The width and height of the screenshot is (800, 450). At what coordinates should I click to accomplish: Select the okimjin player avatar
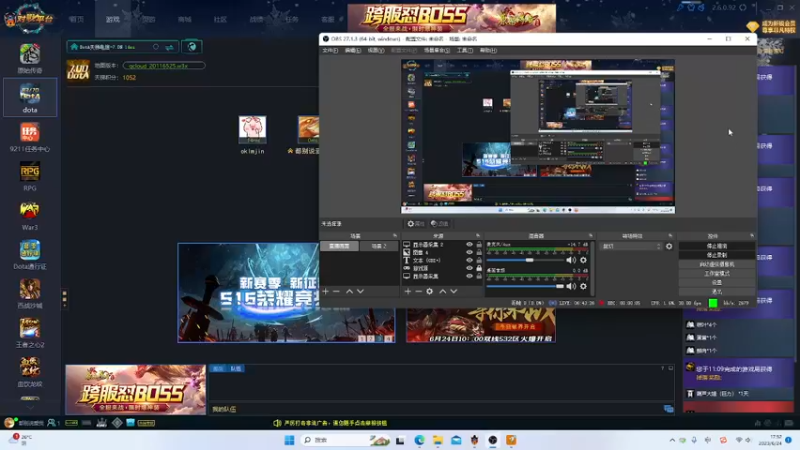(x=252, y=130)
